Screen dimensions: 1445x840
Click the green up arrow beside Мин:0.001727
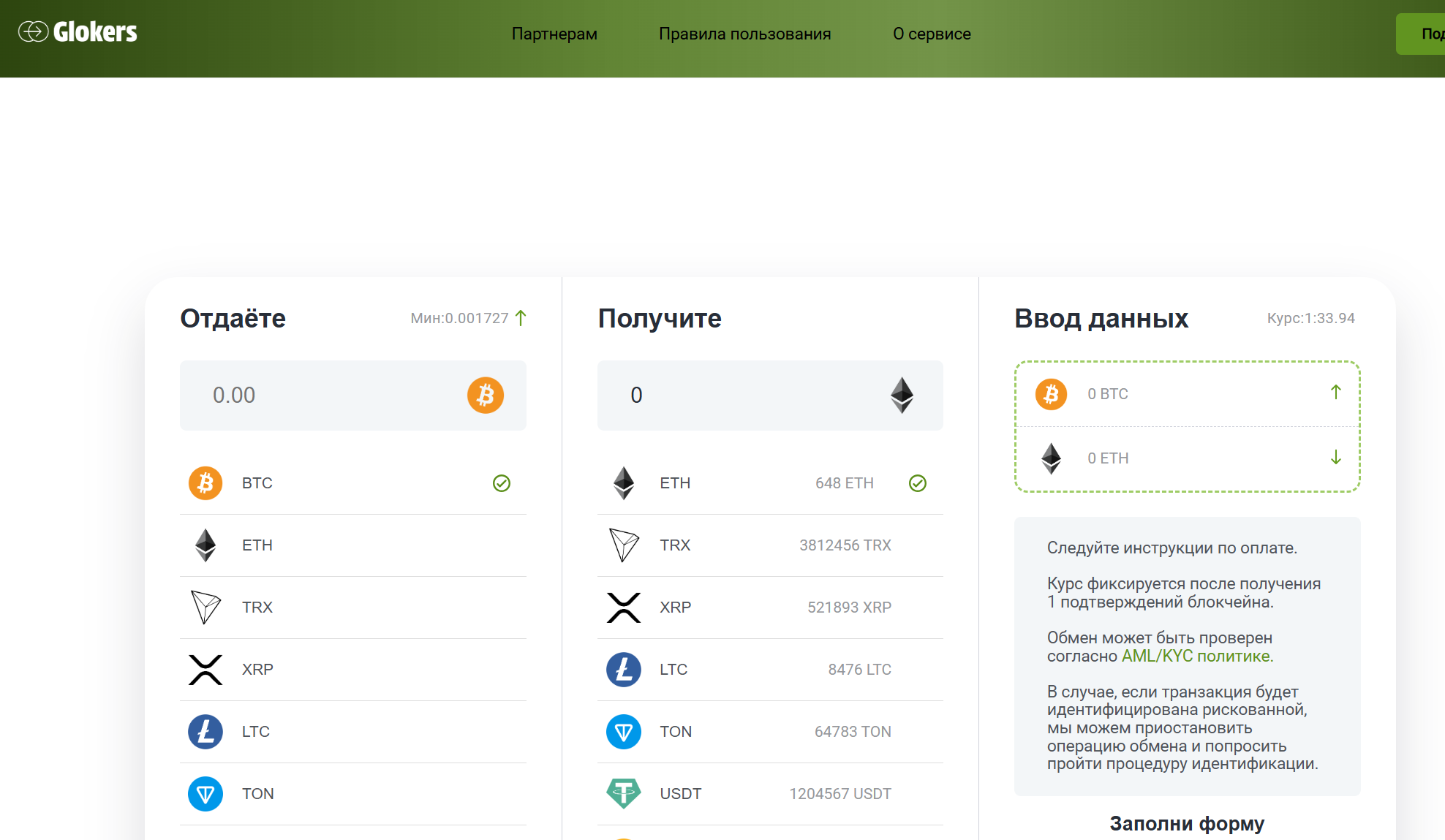tap(521, 318)
